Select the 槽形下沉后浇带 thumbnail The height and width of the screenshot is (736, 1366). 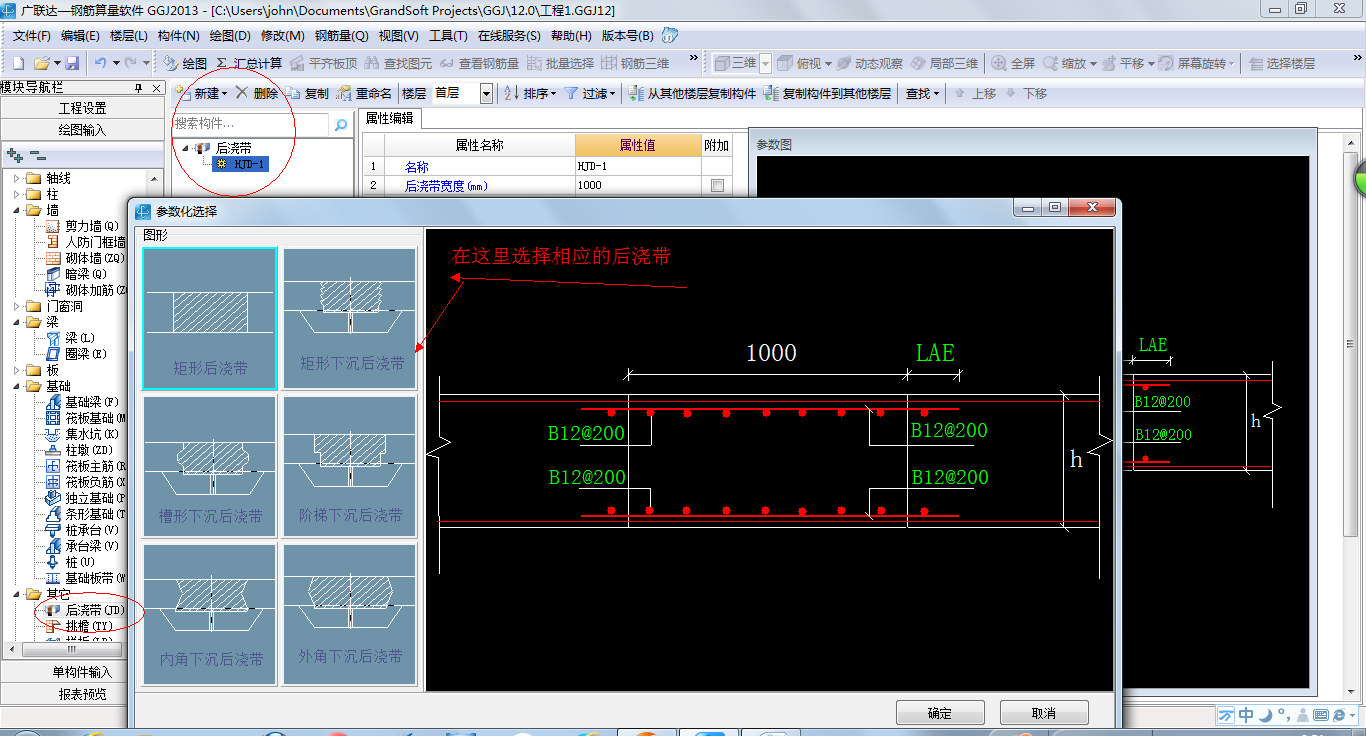(210, 465)
